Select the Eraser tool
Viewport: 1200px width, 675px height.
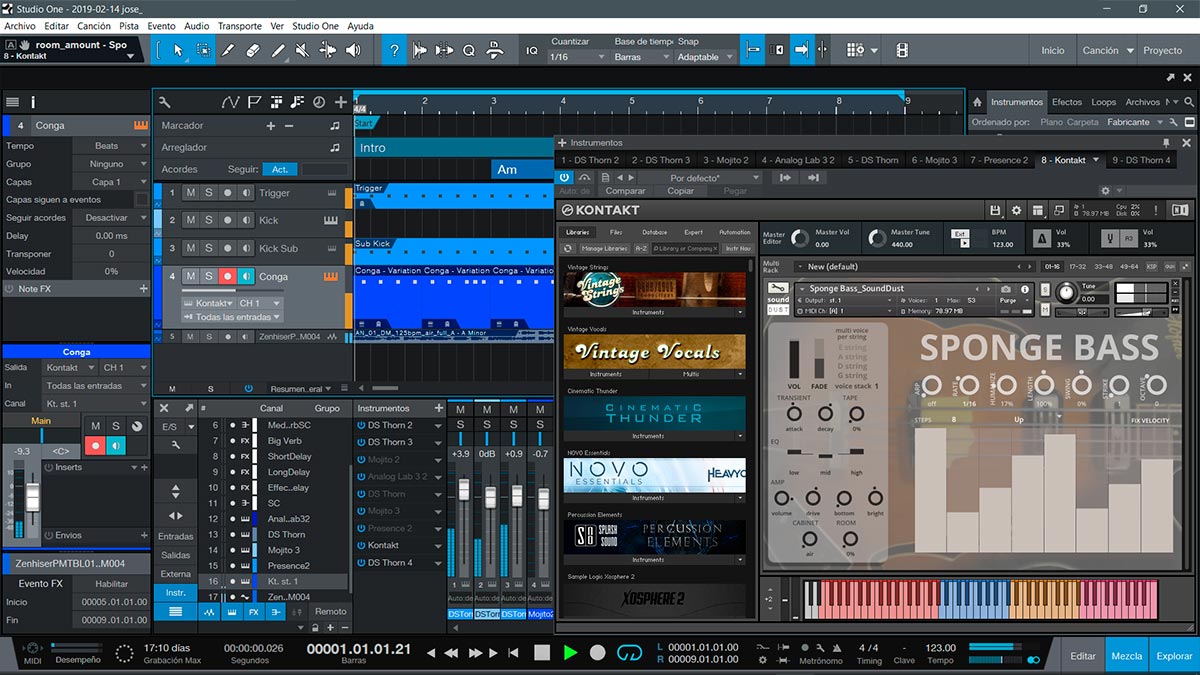[x=252, y=49]
